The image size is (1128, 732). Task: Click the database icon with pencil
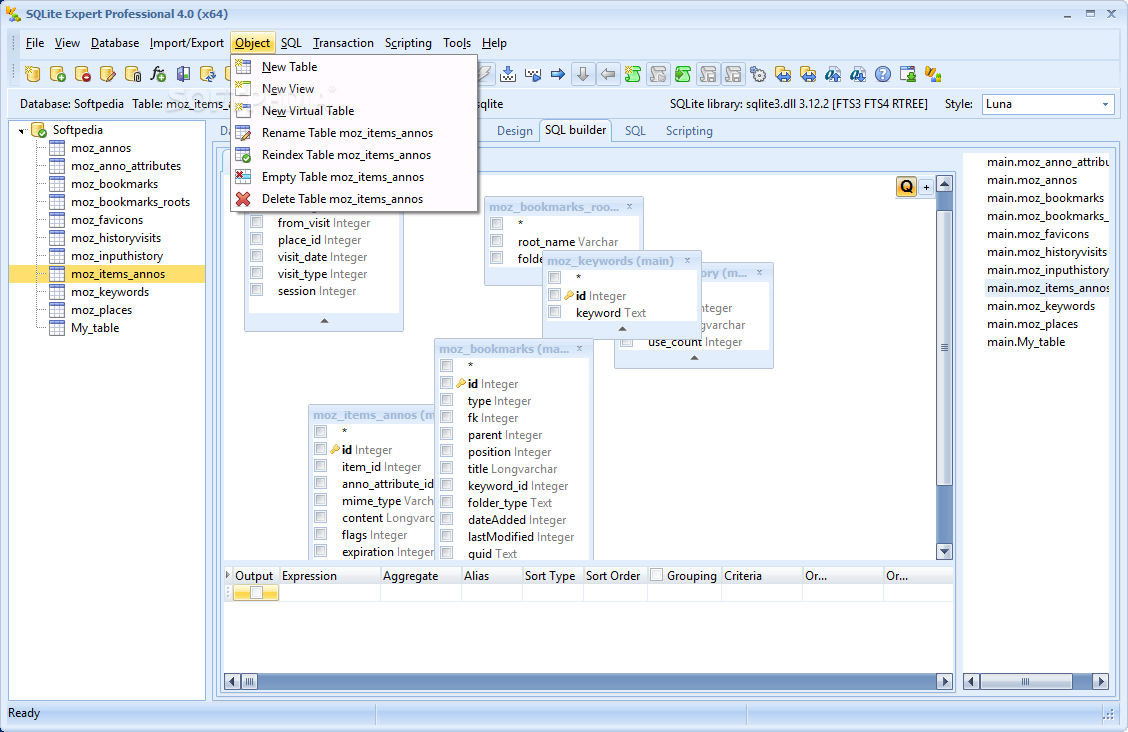coord(108,74)
